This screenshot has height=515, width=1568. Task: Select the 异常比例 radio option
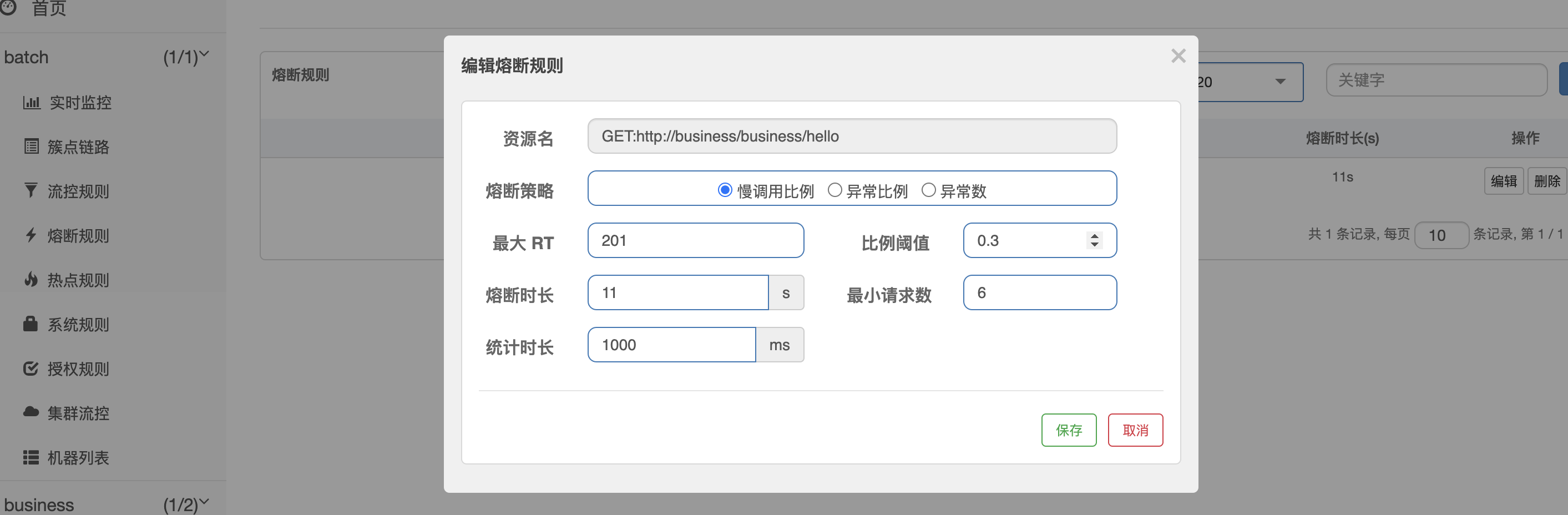834,190
